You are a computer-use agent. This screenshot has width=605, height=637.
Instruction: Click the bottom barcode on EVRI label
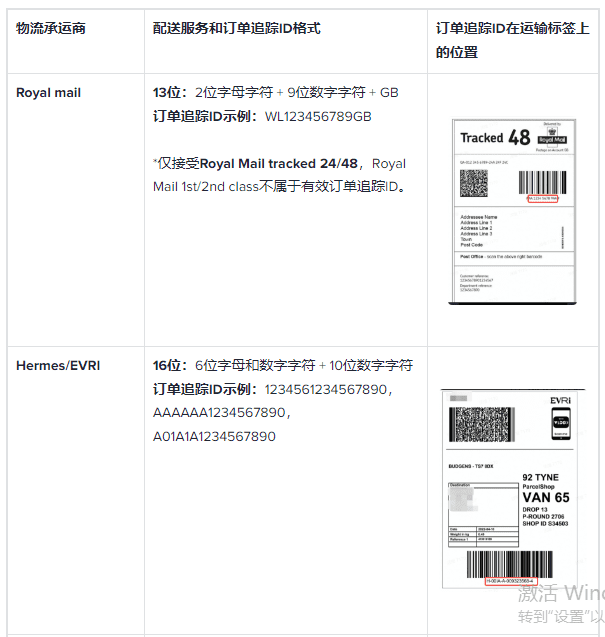(510, 564)
